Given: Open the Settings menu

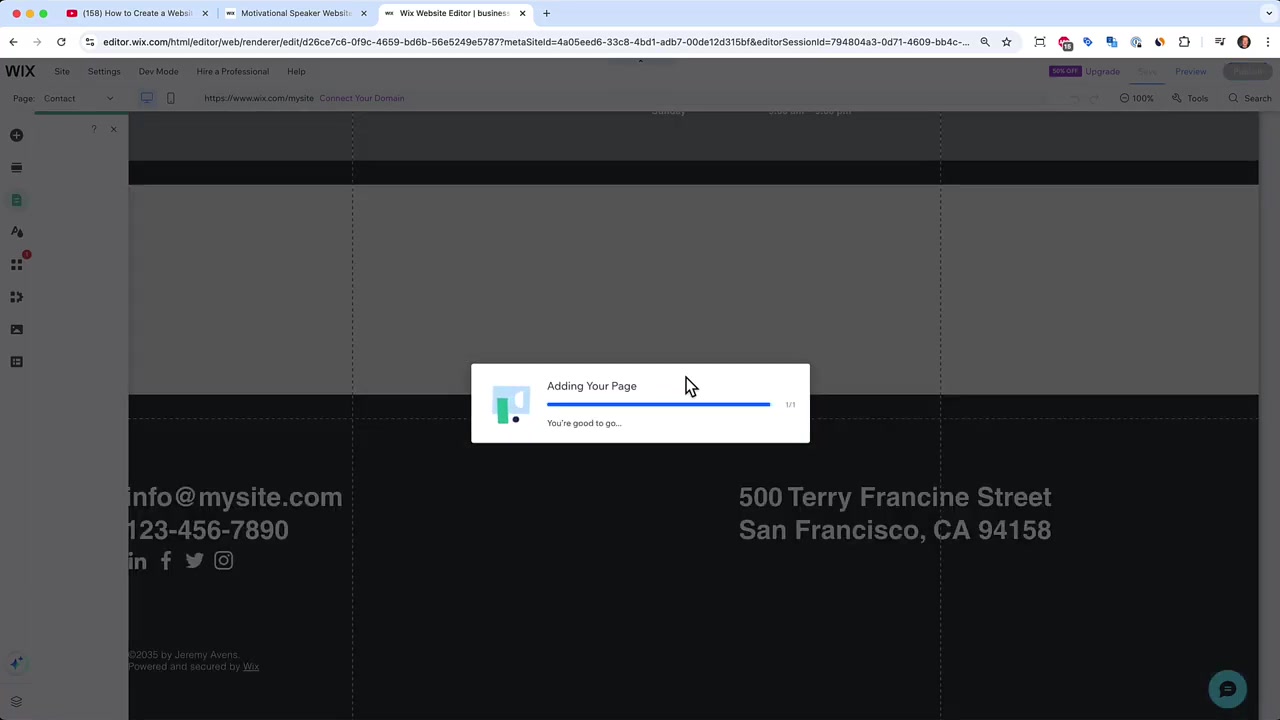Looking at the screenshot, I should coord(104,71).
